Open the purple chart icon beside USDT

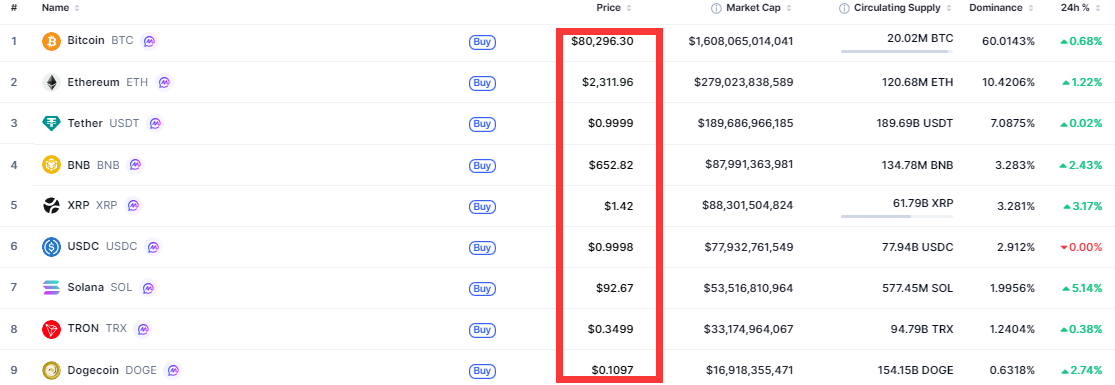(x=155, y=124)
